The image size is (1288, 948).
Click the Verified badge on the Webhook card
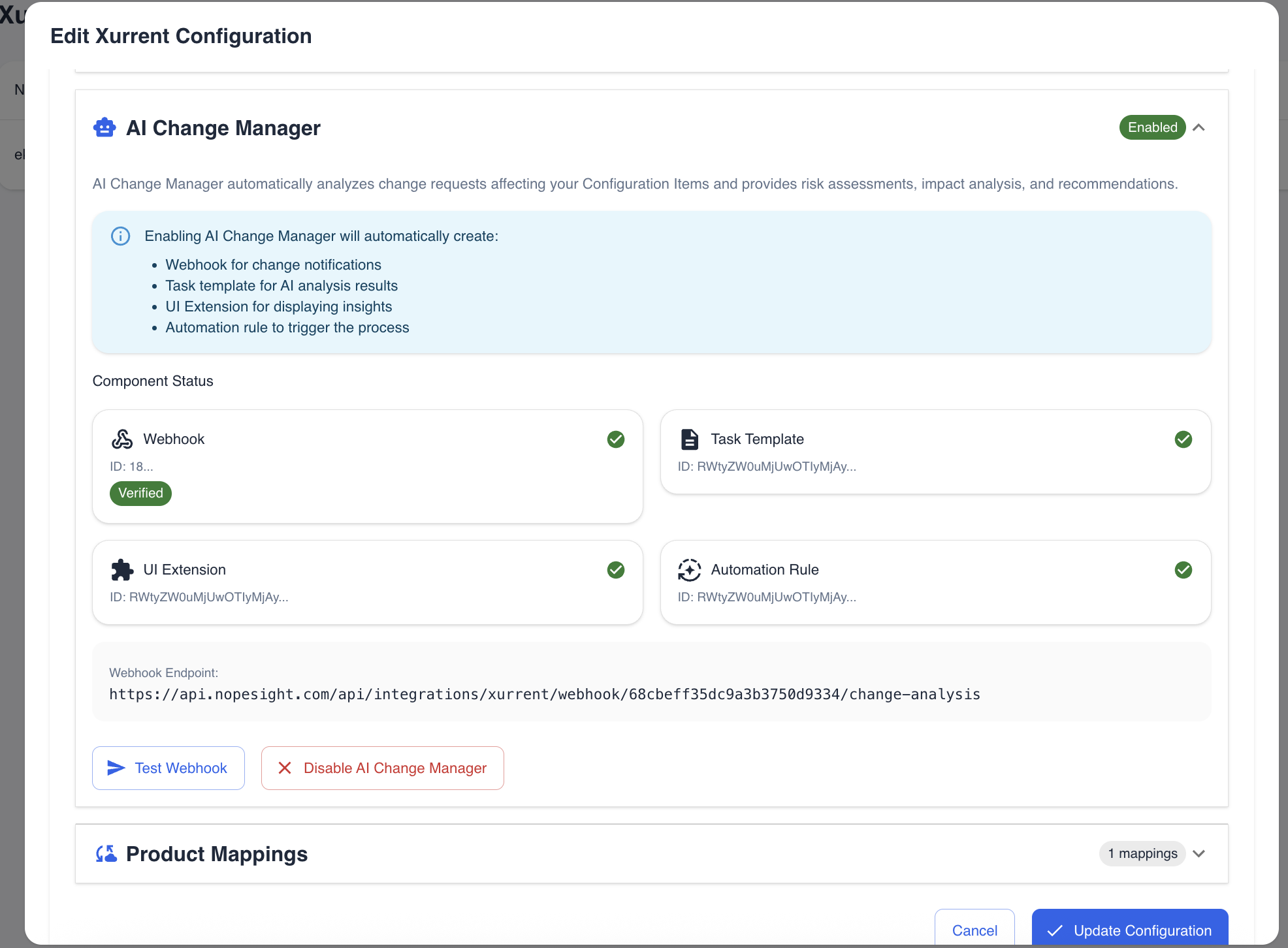140,493
